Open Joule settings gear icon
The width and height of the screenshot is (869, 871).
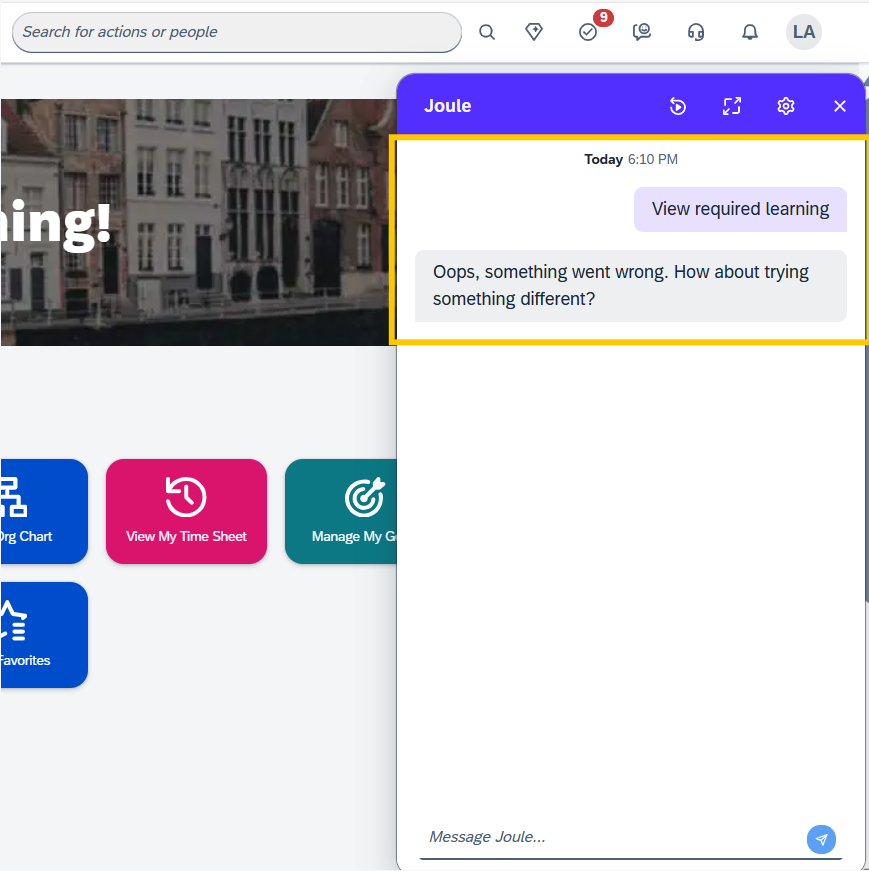point(786,106)
